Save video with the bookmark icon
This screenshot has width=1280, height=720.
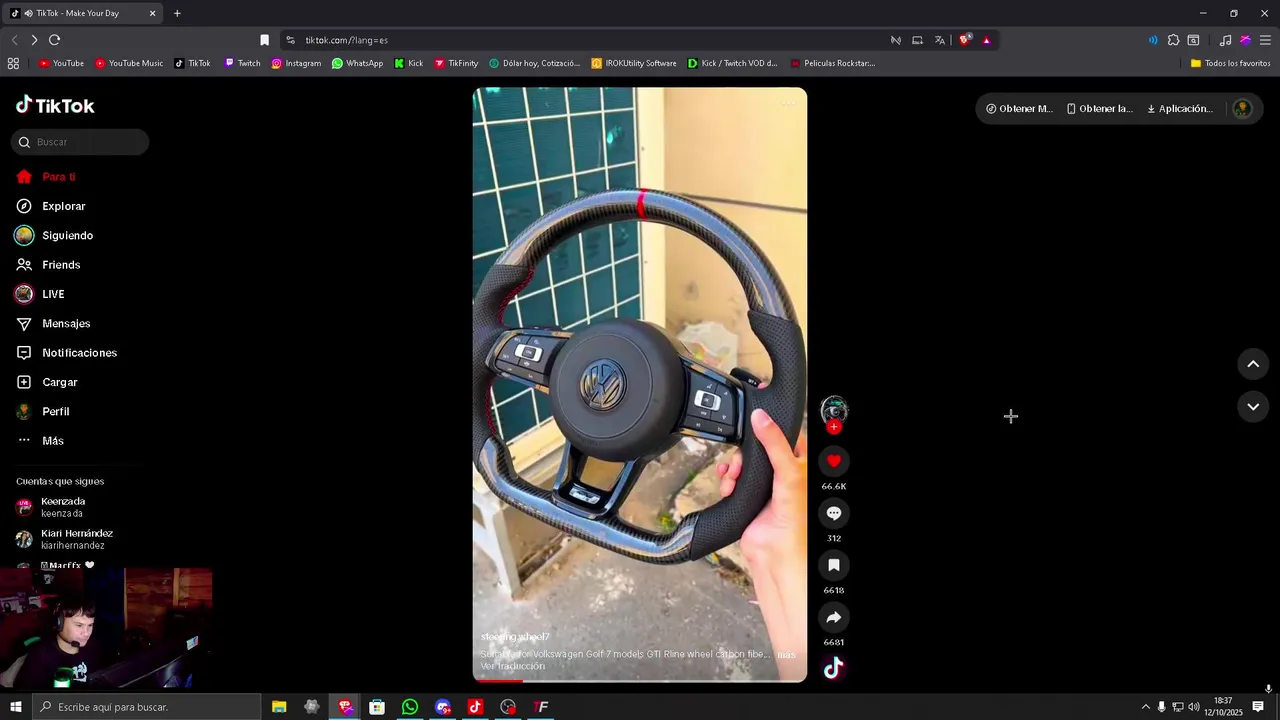(x=834, y=565)
